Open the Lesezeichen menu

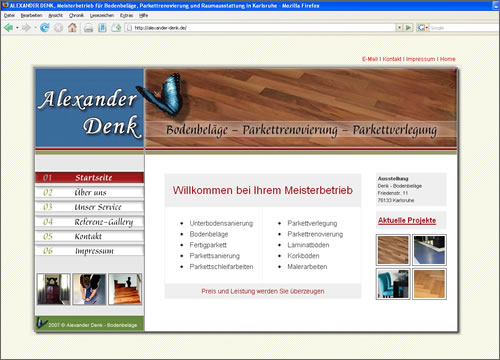tap(102, 15)
